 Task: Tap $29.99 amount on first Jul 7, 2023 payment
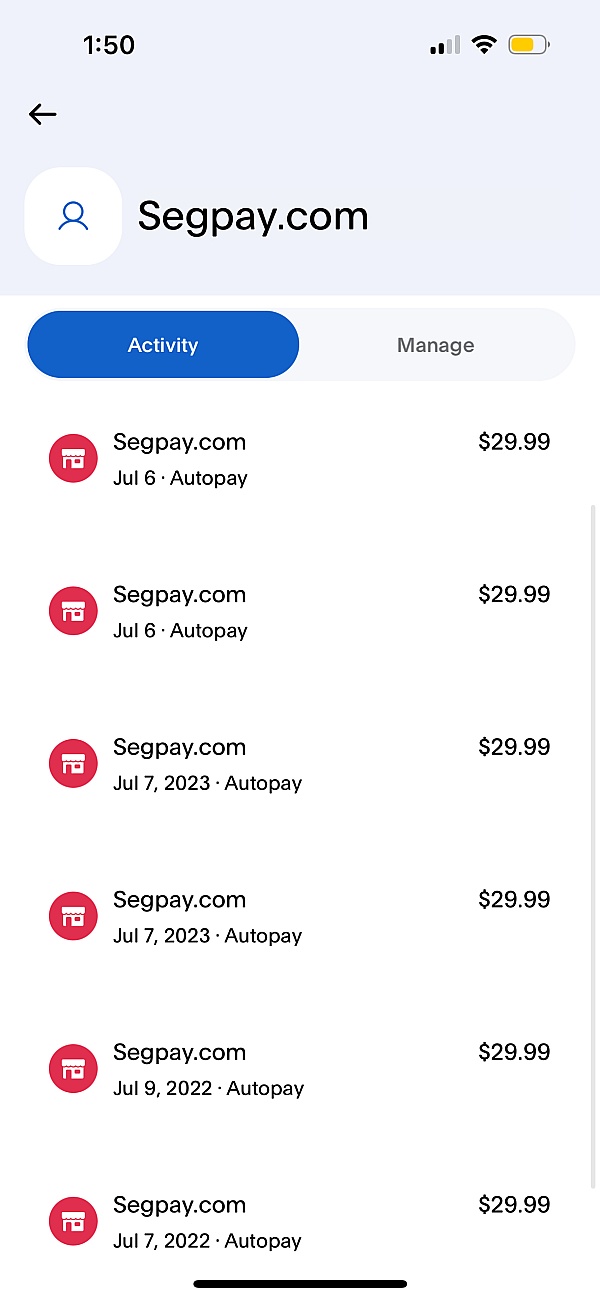click(514, 747)
